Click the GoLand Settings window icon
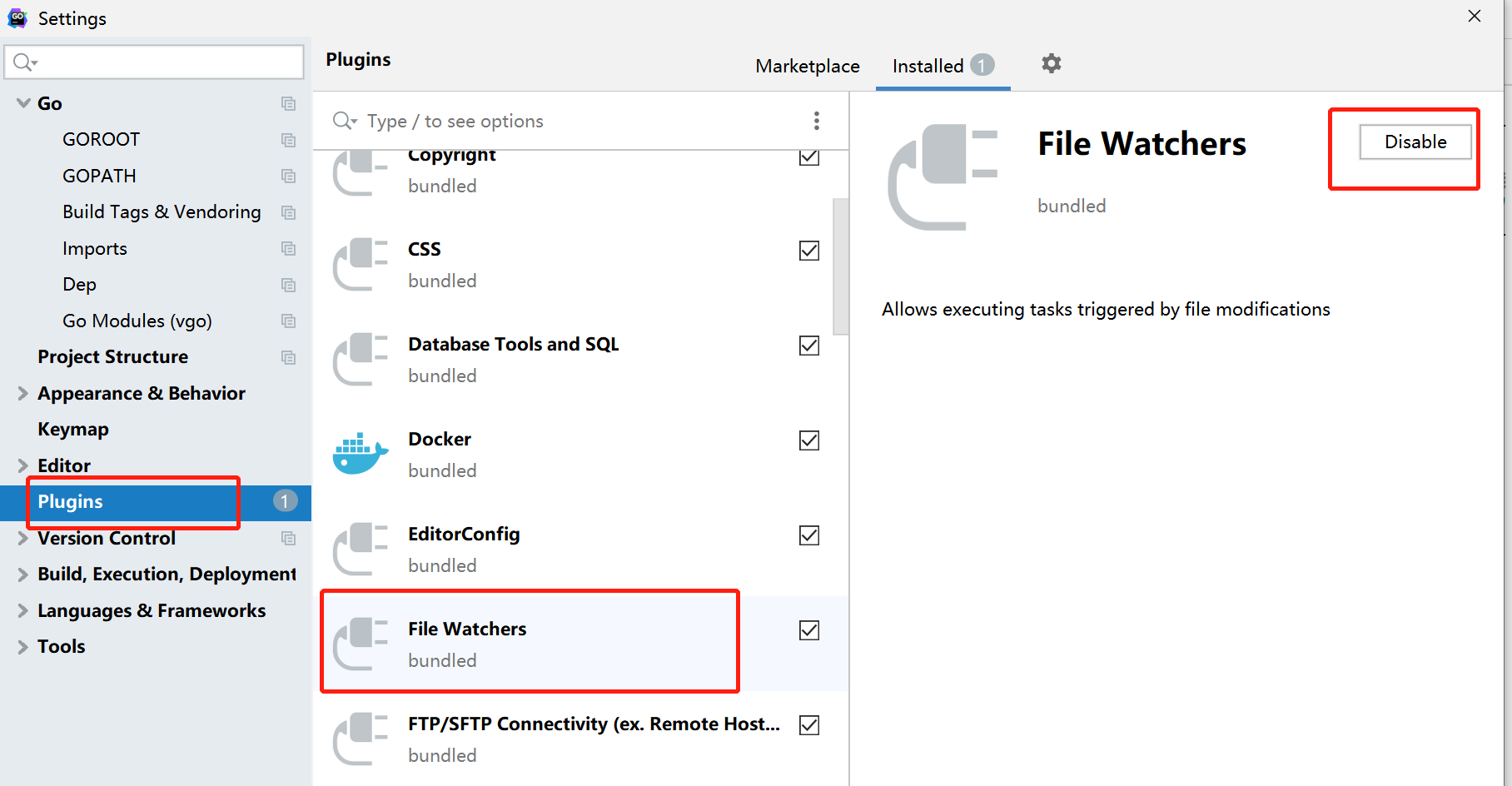The width and height of the screenshot is (1512, 786). (x=17, y=17)
